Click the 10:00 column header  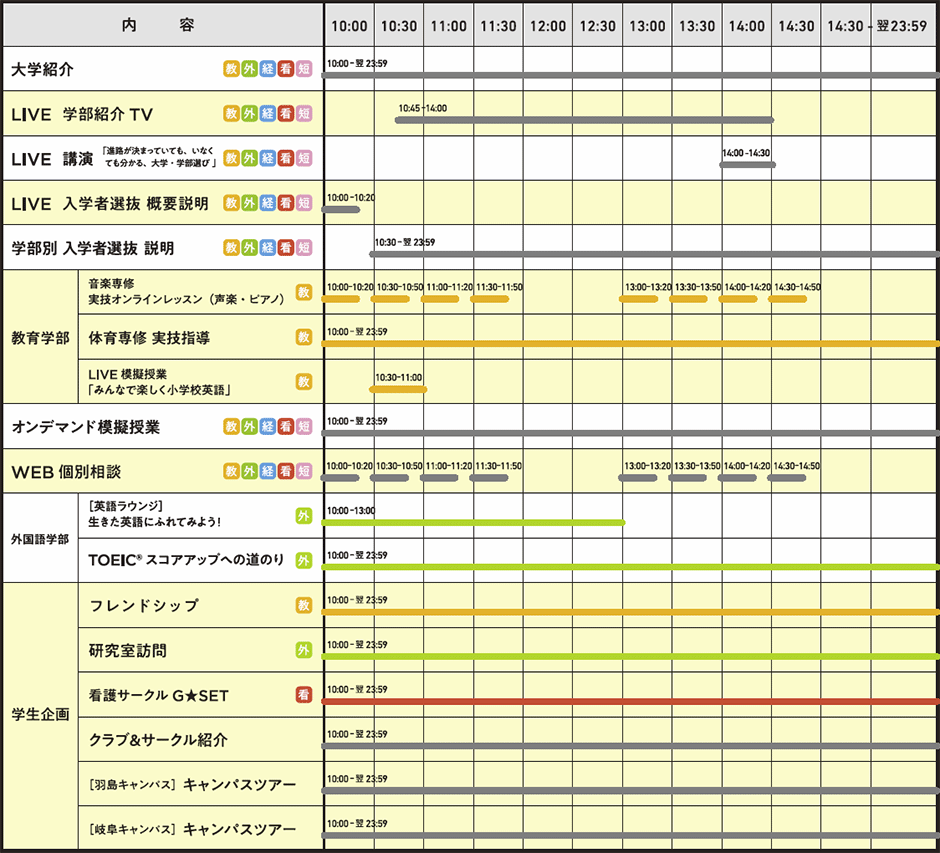350,26
